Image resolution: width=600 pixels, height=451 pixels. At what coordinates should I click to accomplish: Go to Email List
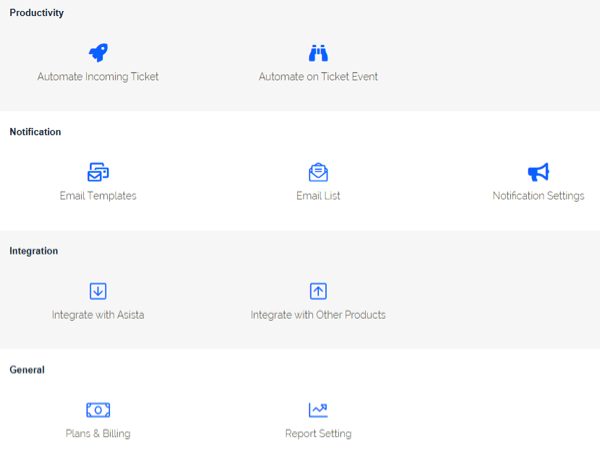(x=318, y=196)
